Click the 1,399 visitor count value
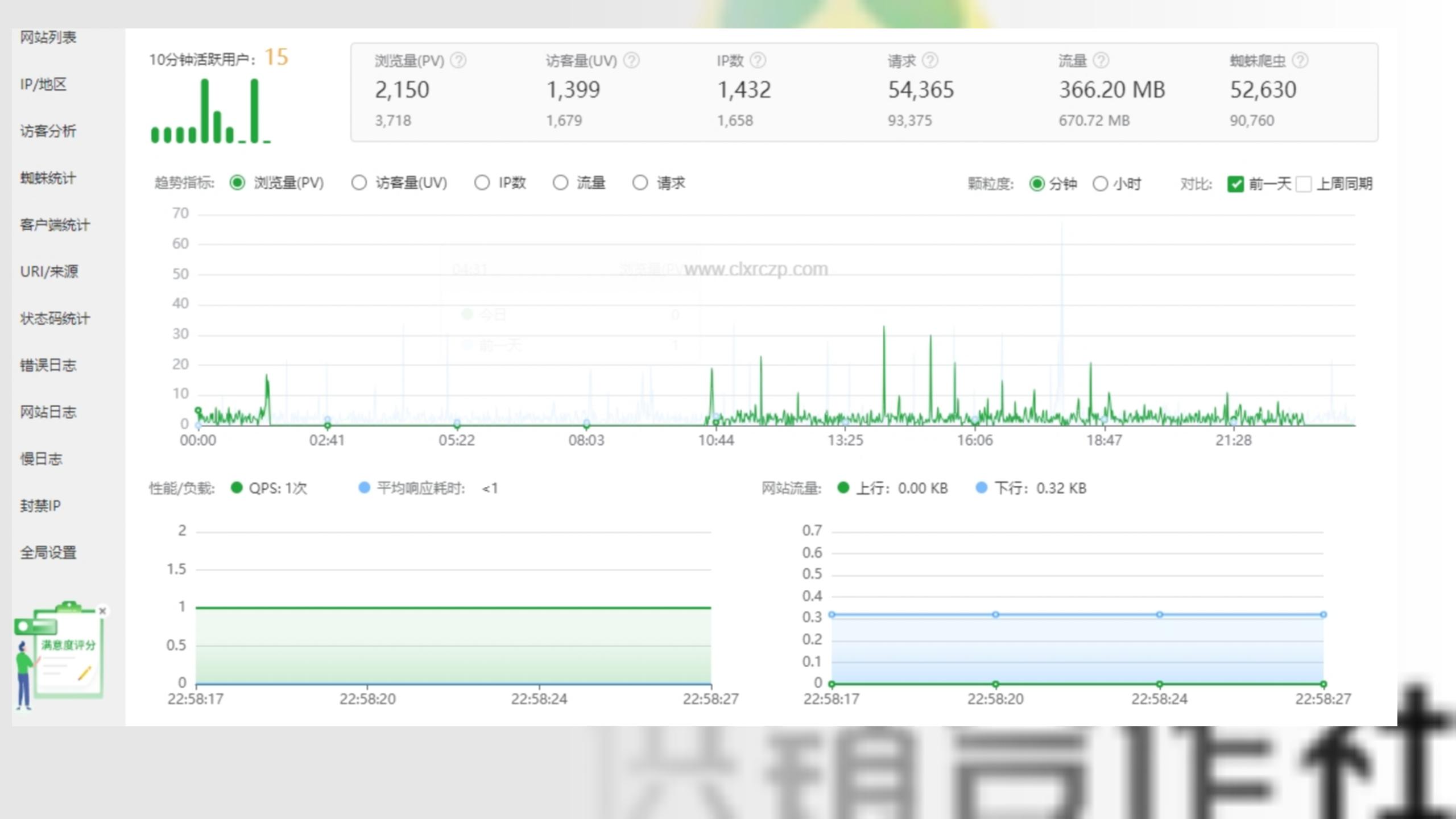This screenshot has width=1456, height=819. (573, 90)
